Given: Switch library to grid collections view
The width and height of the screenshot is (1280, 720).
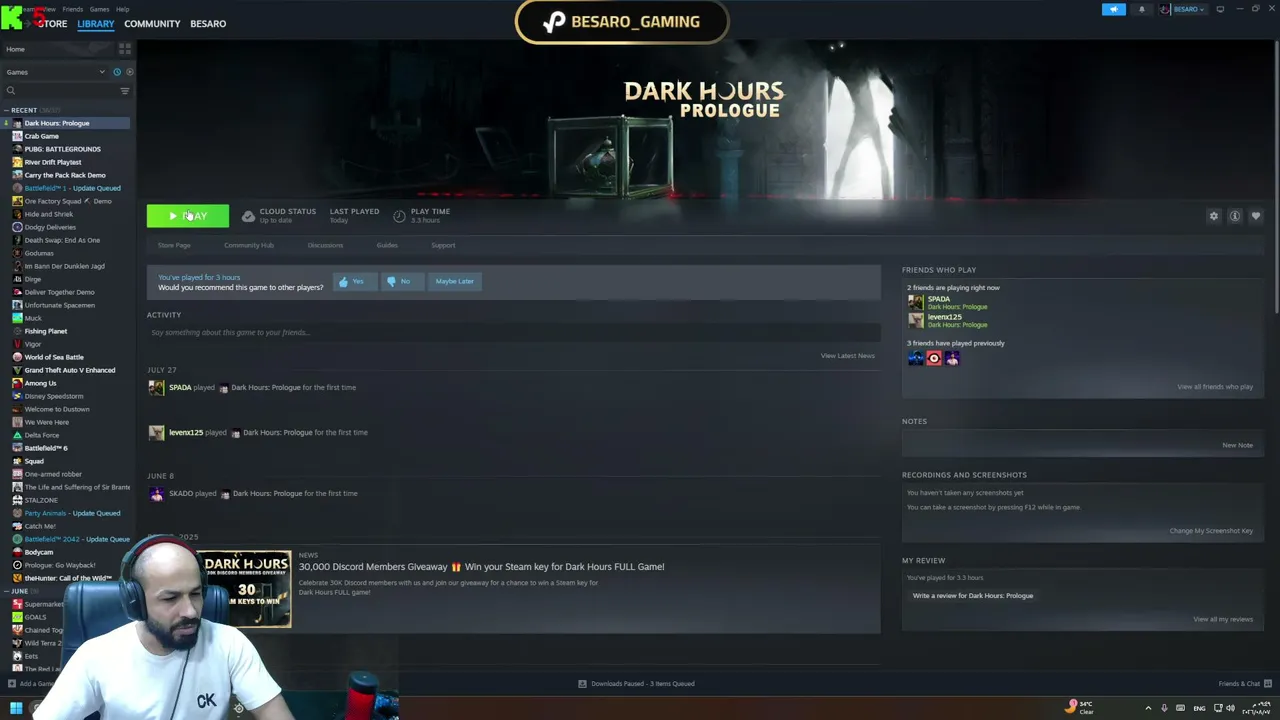Looking at the screenshot, I should (125, 49).
